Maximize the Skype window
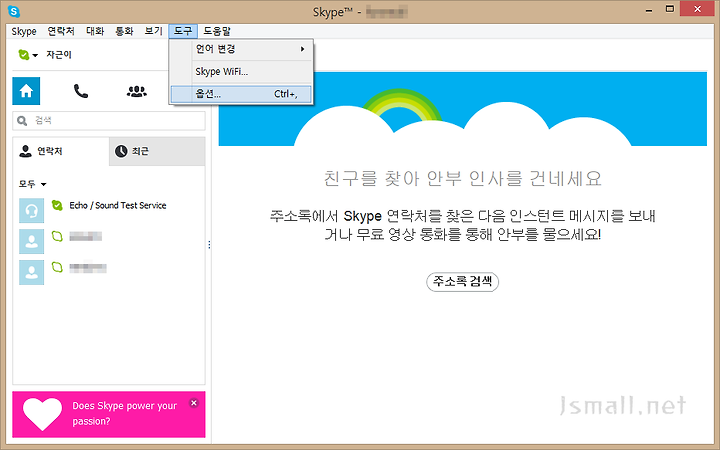720x450 pixels. 670,10
